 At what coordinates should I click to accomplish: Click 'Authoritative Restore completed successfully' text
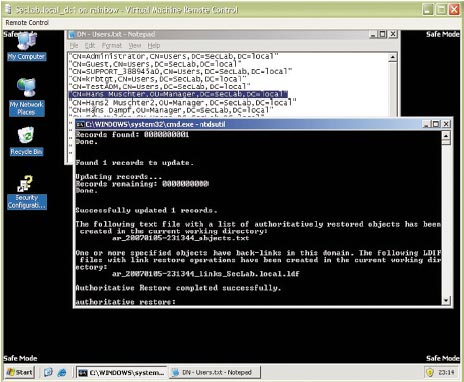[178, 288]
